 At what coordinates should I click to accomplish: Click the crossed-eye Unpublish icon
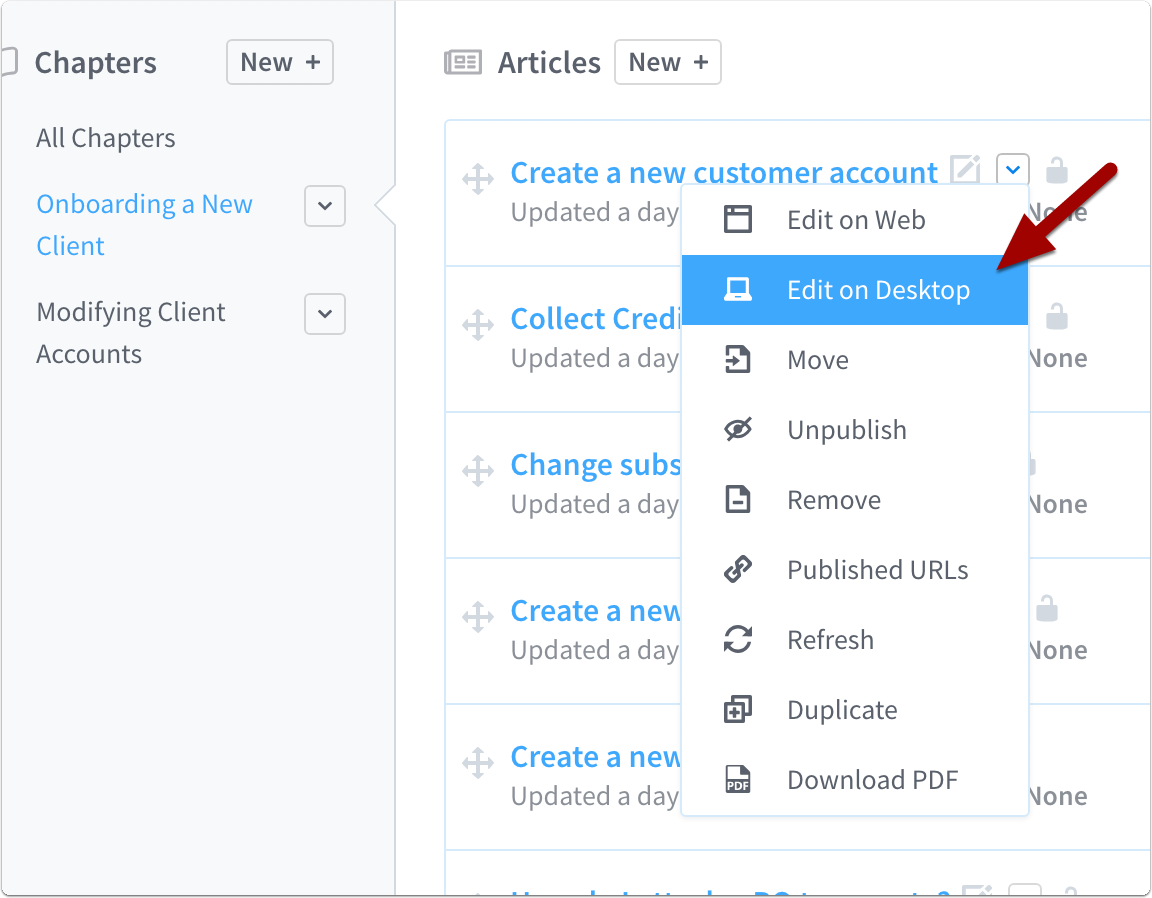738,429
